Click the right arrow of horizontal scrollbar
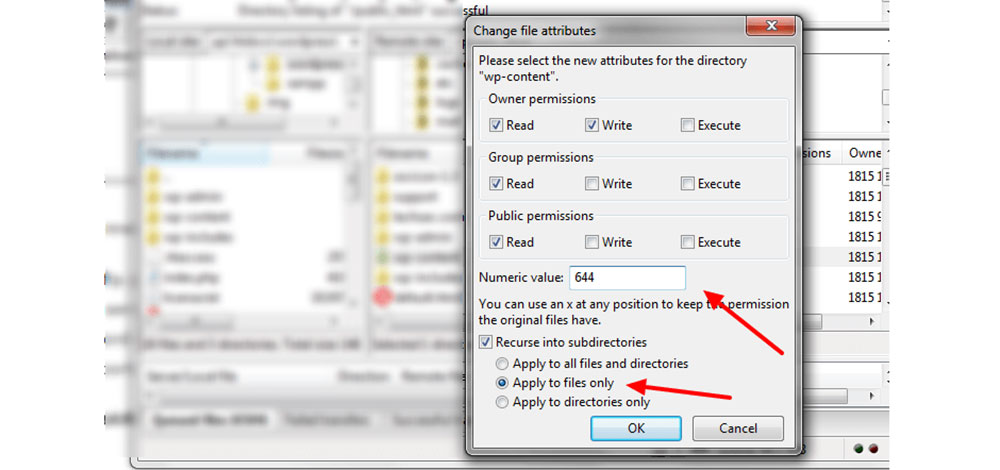The height and width of the screenshot is (470, 1000). (871, 322)
